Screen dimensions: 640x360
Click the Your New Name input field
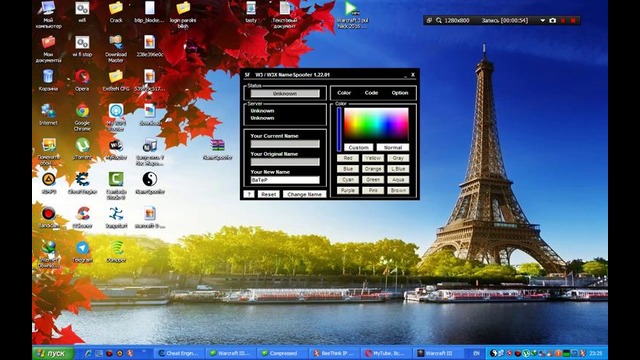click(x=285, y=180)
